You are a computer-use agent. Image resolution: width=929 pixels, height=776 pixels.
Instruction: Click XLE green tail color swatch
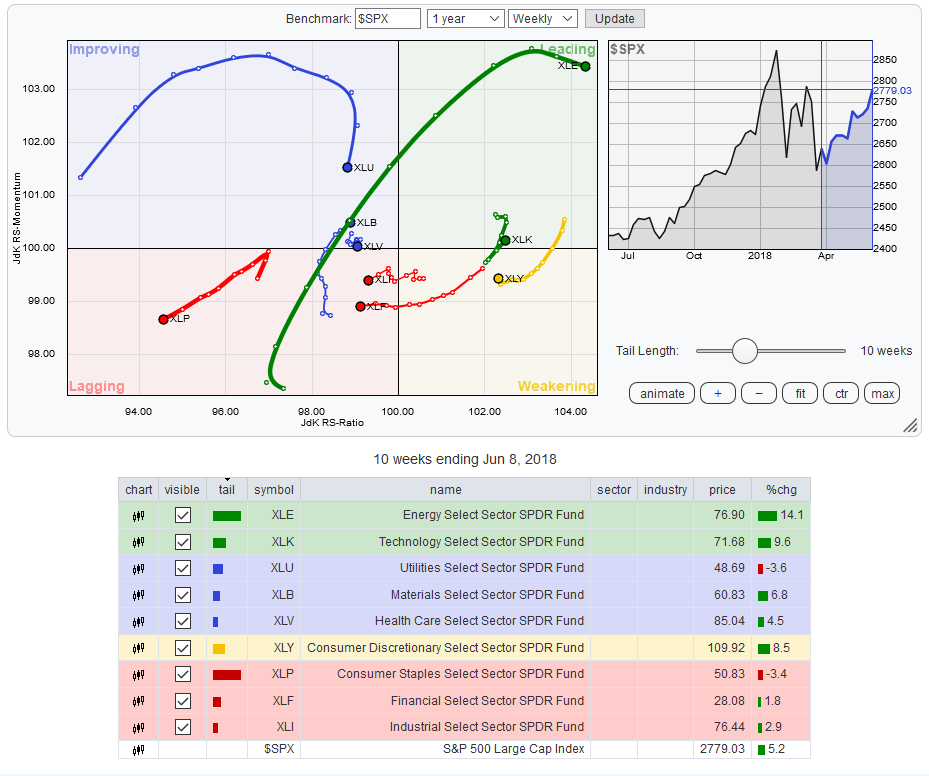227,516
